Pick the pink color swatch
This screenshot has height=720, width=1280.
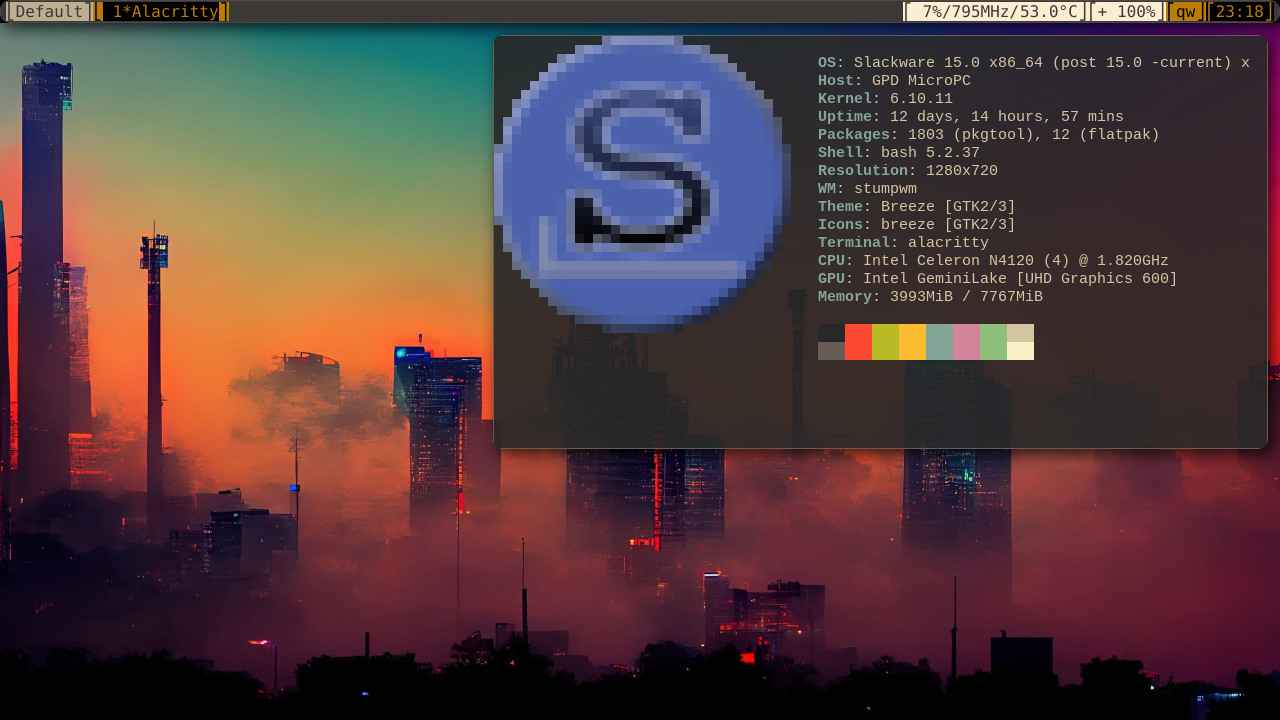[966, 342]
